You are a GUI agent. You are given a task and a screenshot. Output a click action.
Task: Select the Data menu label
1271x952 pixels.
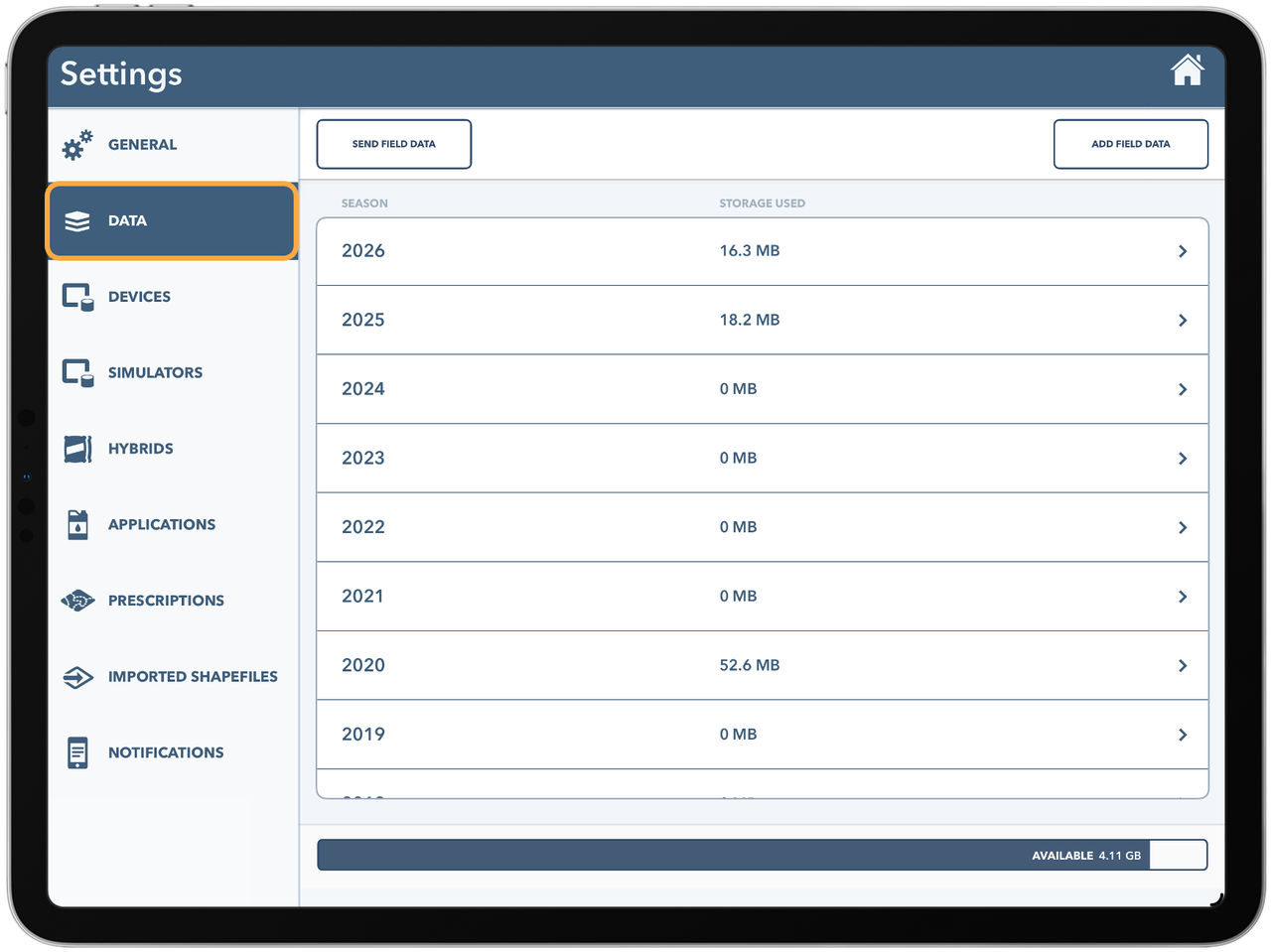[127, 220]
